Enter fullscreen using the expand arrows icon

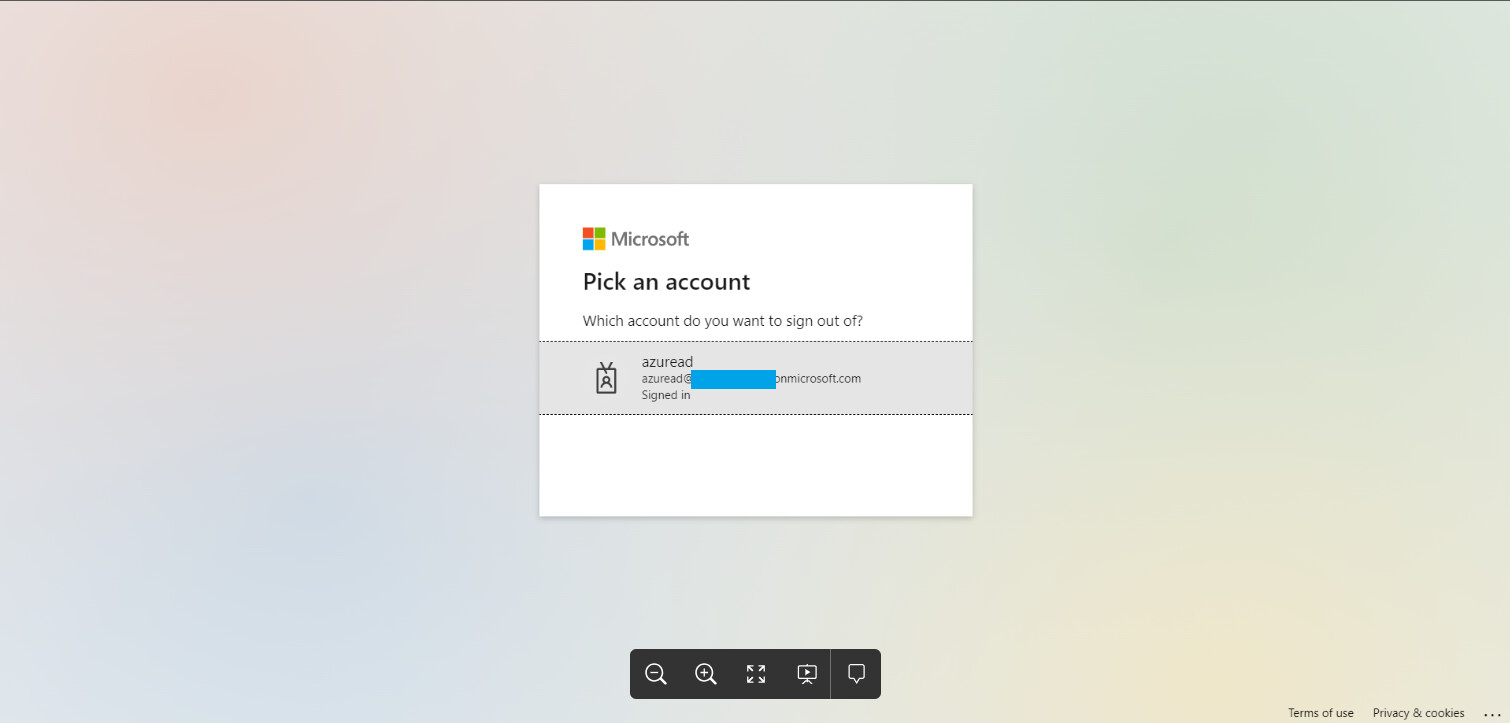click(755, 673)
